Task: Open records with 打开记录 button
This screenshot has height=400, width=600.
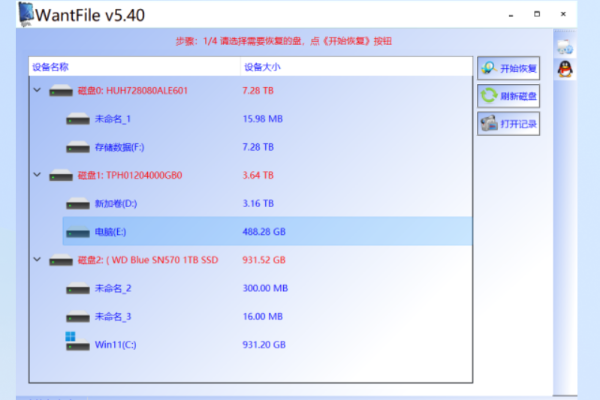Action: [x=508, y=124]
